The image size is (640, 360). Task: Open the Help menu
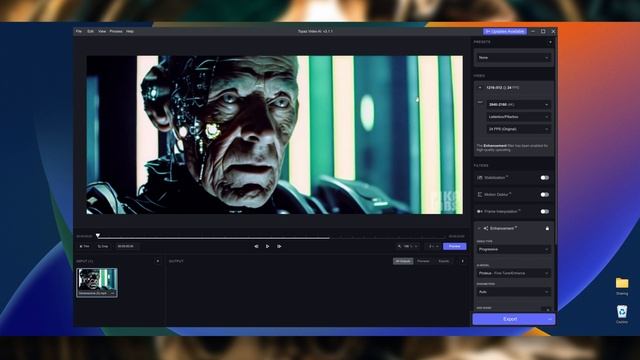(130, 31)
